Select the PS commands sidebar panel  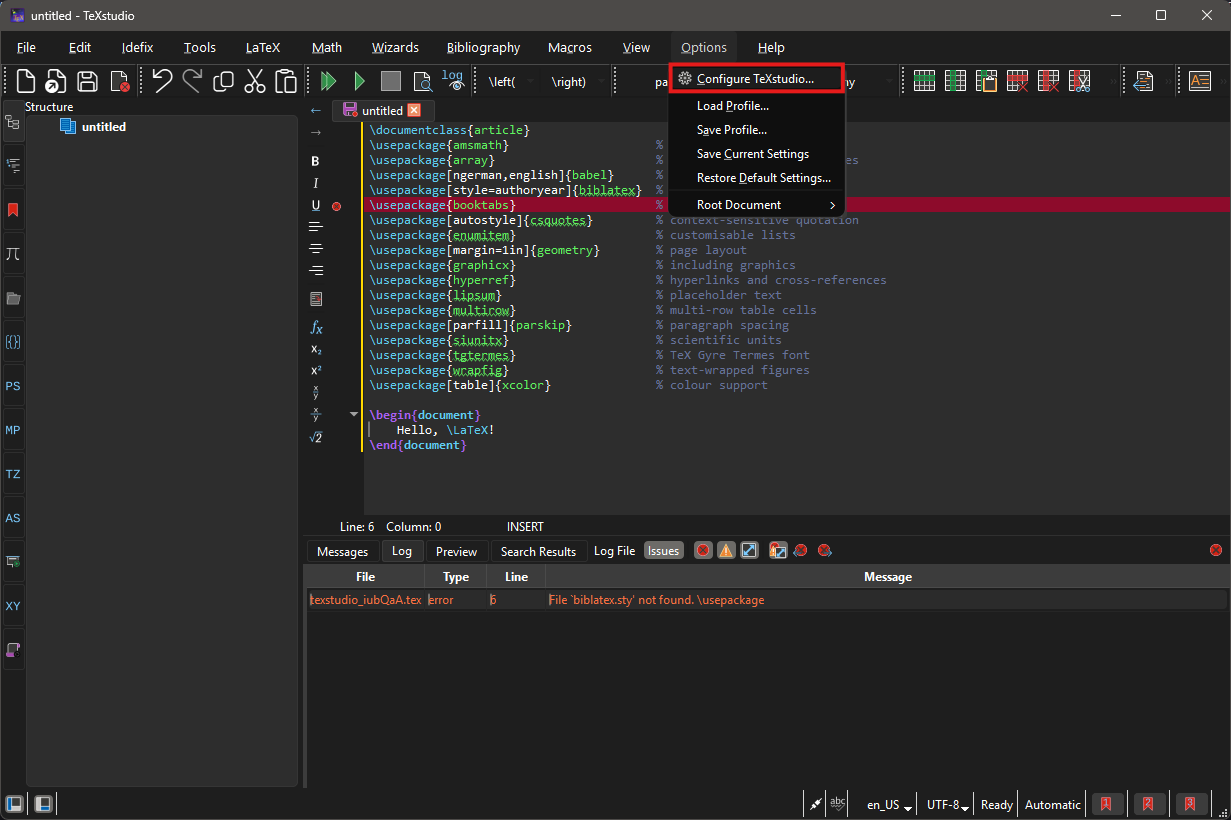coord(14,386)
